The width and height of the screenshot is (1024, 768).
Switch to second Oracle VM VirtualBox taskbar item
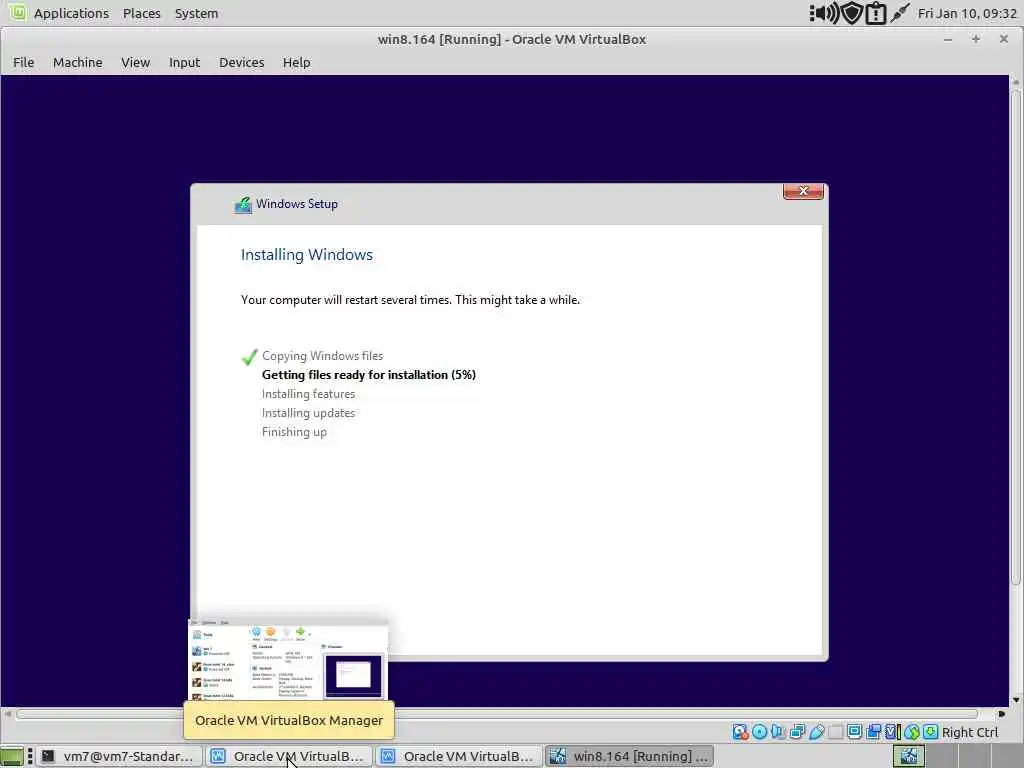[458, 756]
